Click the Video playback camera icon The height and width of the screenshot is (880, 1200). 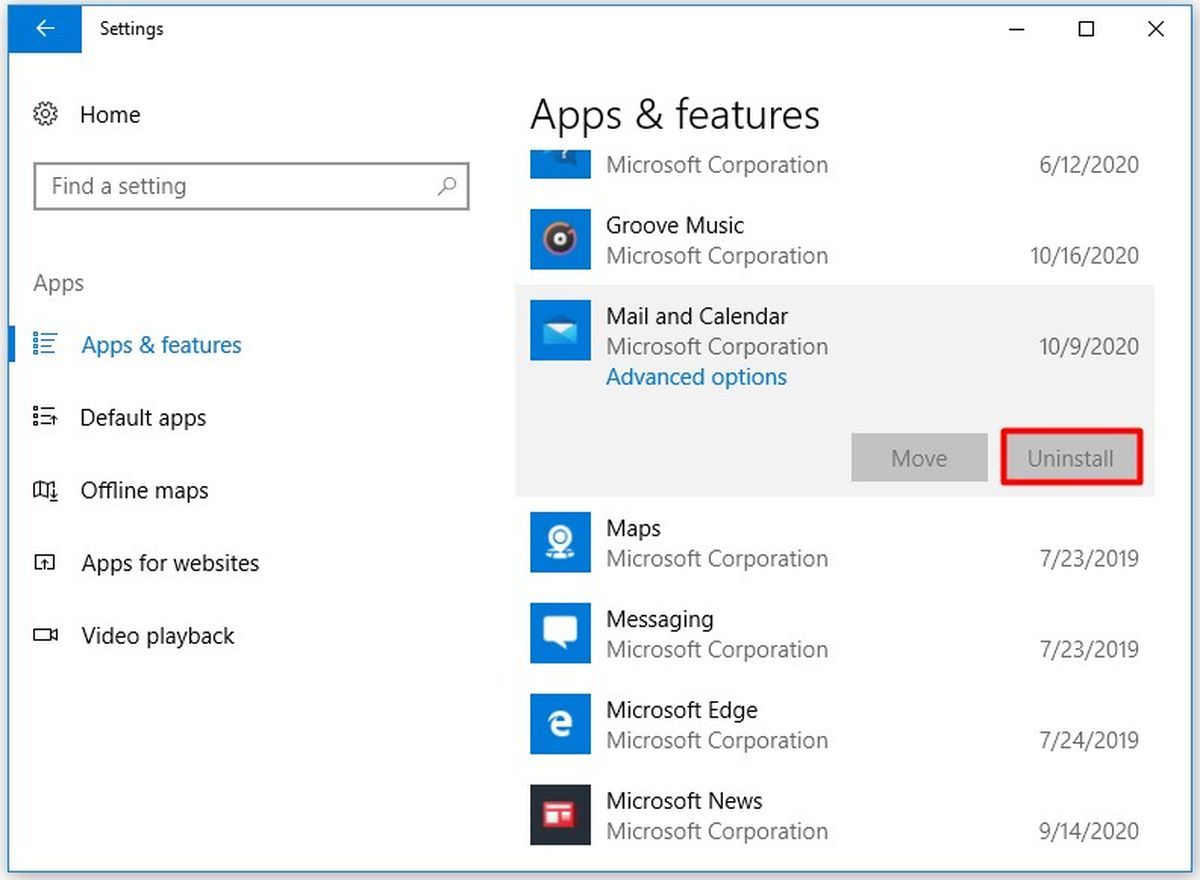(46, 635)
